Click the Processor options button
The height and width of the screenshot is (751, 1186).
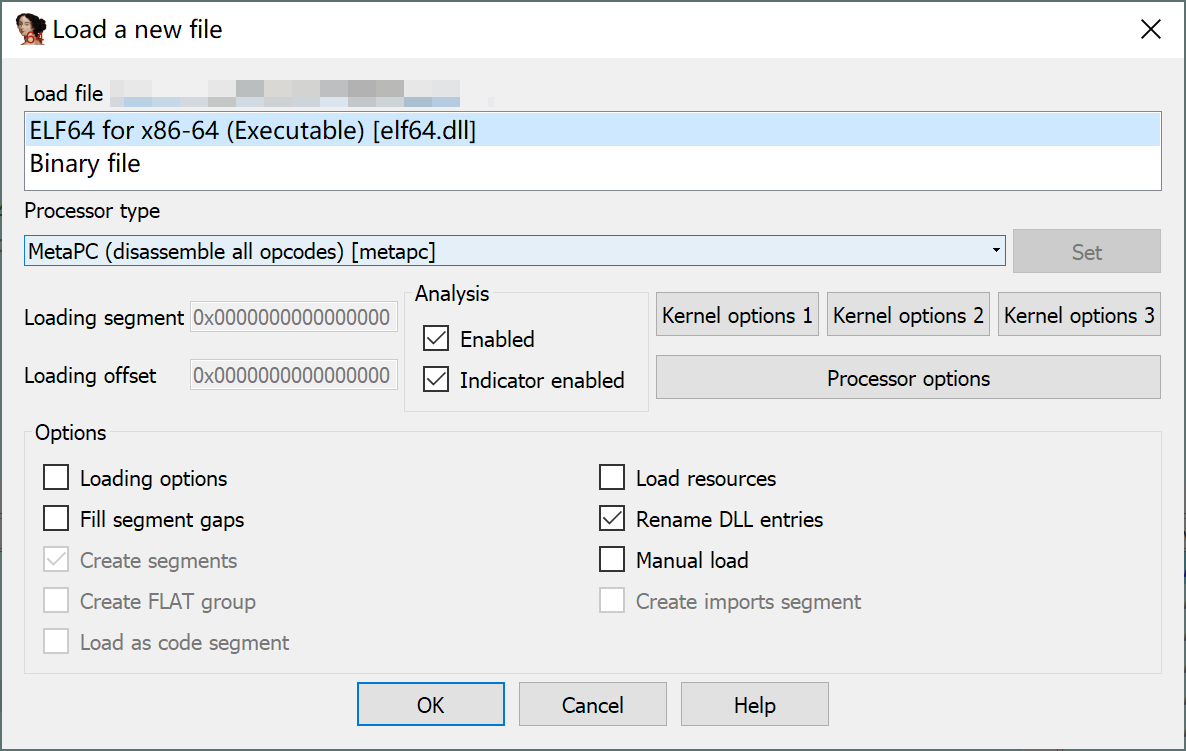[908, 378]
